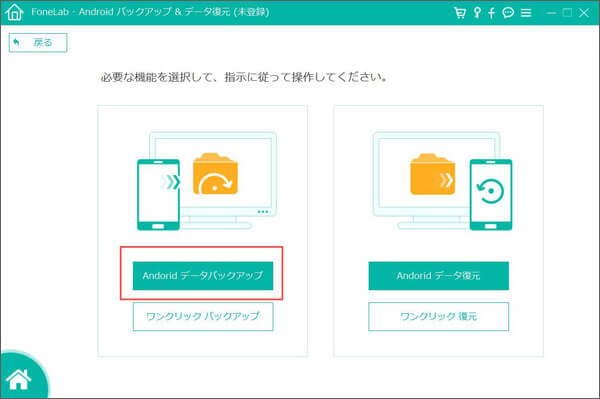Minimize the FoneLab window

[x=551, y=13]
